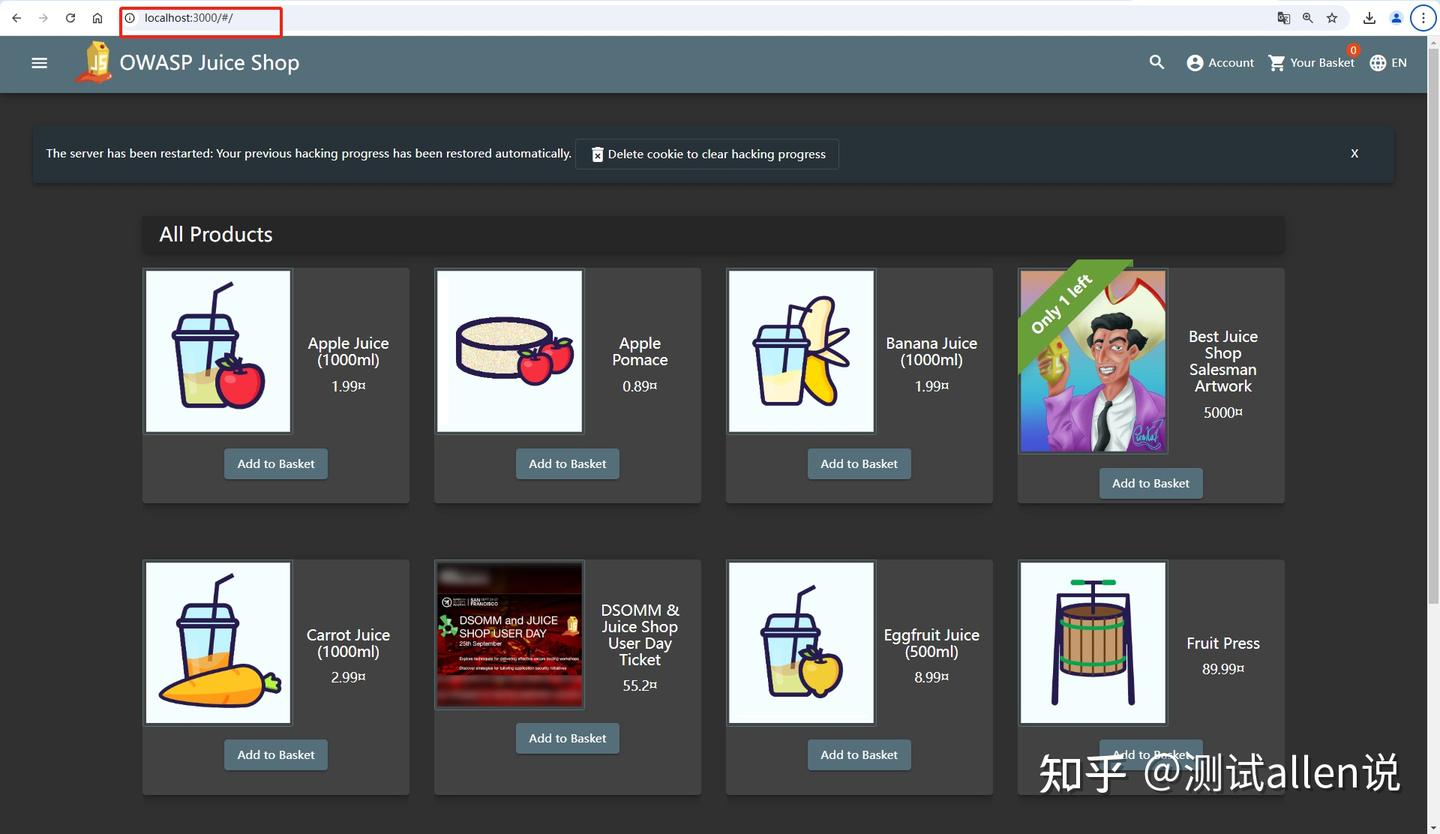The width and height of the screenshot is (1440, 834).
Task: Open Your Basket shopping cart
Action: [1310, 62]
